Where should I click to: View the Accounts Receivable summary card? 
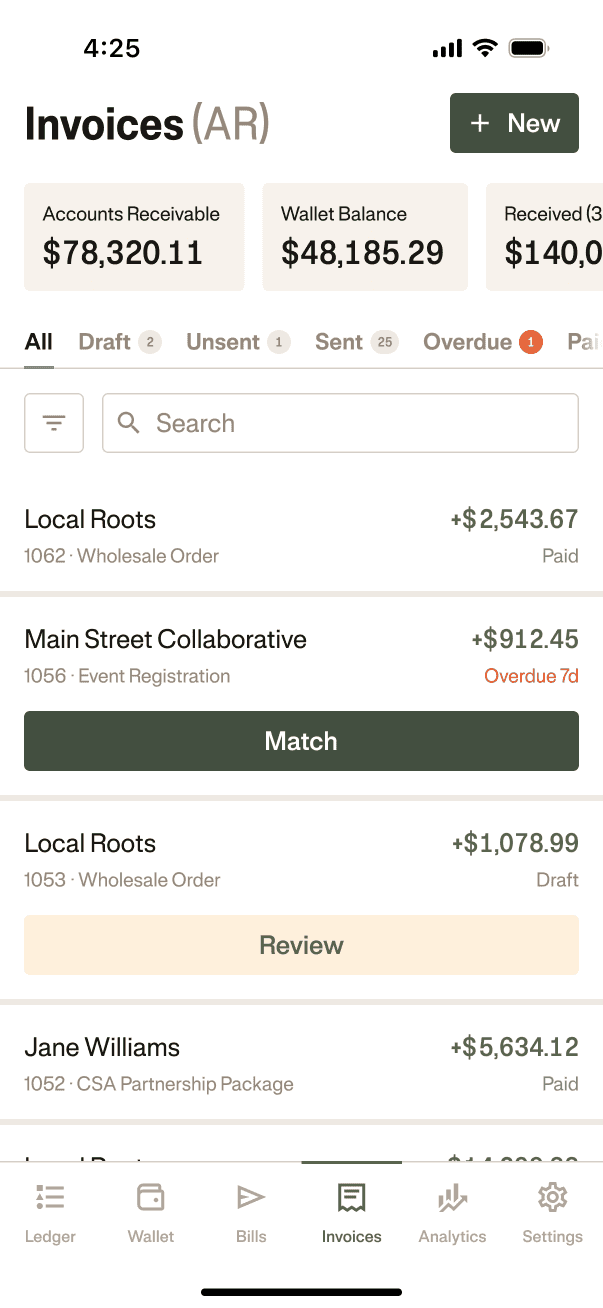134,236
